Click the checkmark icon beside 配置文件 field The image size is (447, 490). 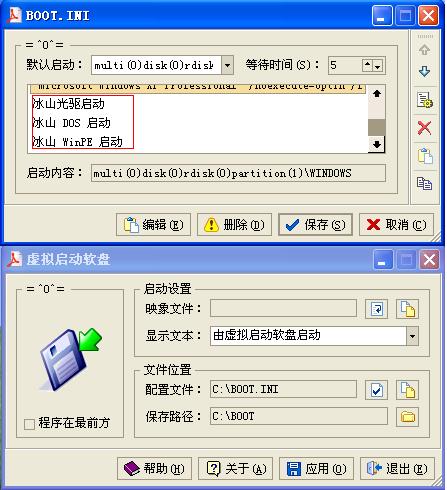[x=376, y=390]
